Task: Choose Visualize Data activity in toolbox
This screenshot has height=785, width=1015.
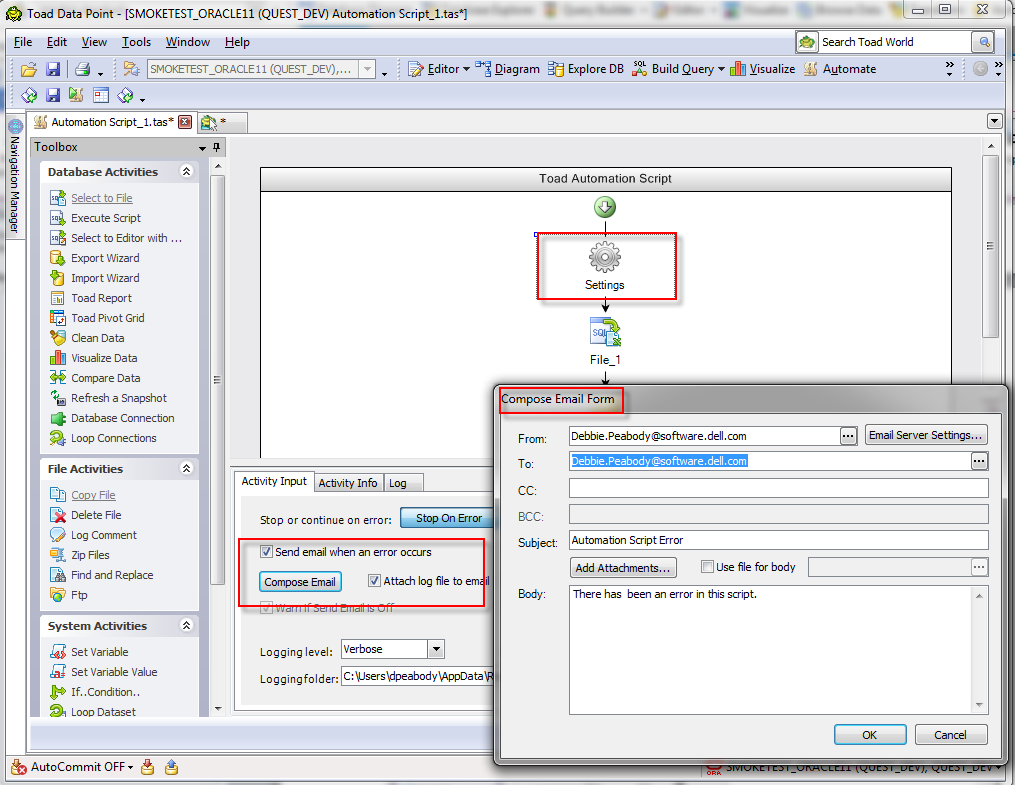Action: 93,359
